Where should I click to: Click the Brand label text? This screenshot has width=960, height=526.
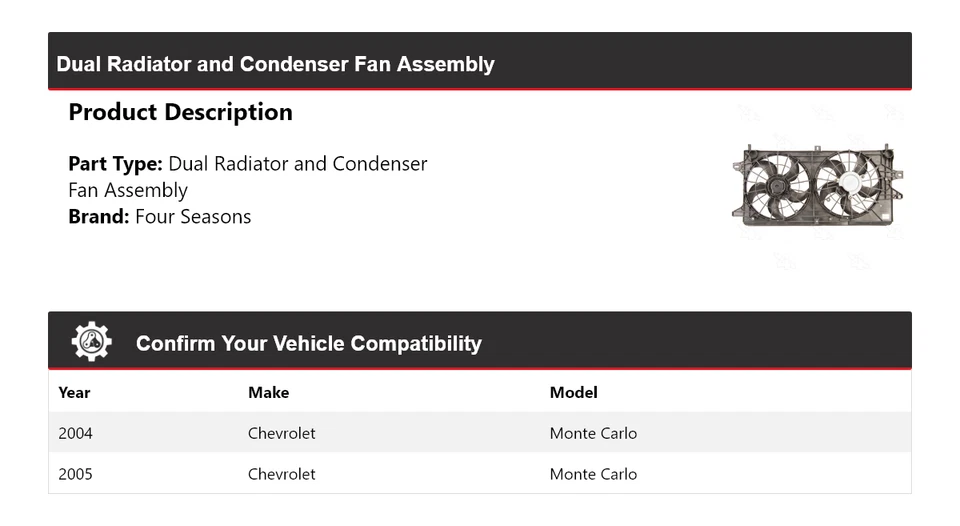[x=98, y=217]
